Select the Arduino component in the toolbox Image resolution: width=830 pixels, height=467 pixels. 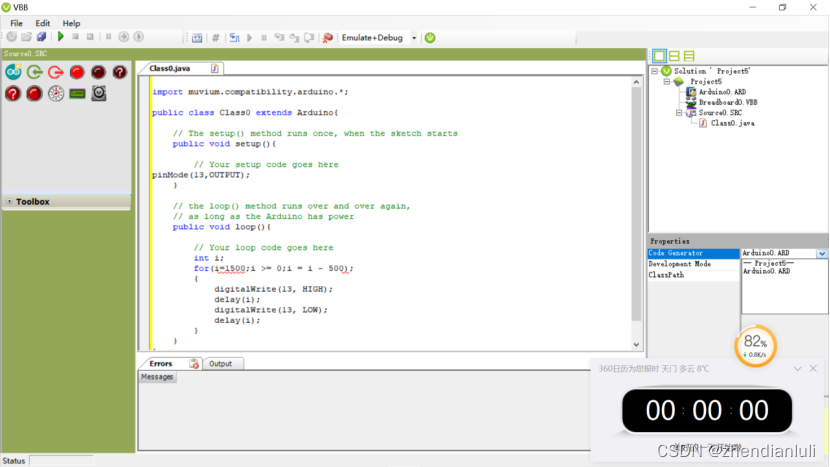(14, 72)
